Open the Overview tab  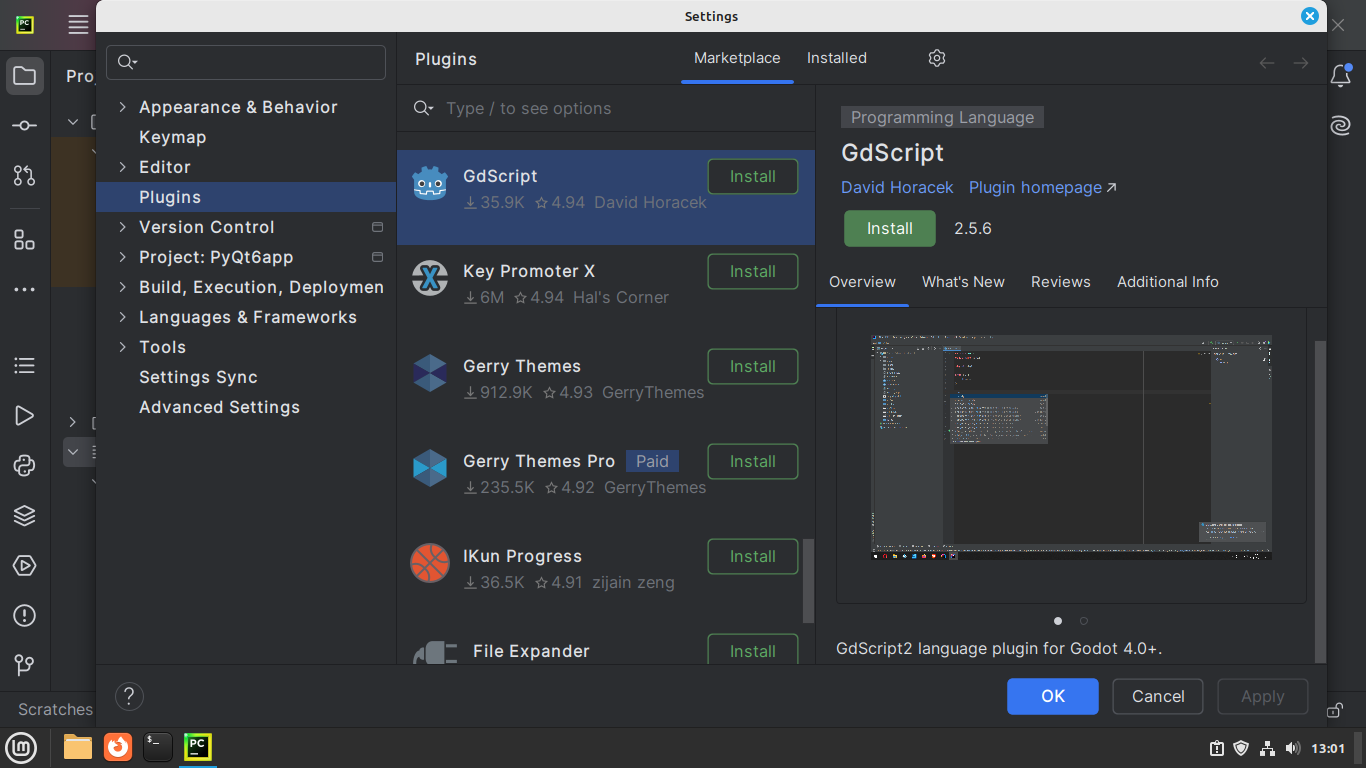[862, 282]
